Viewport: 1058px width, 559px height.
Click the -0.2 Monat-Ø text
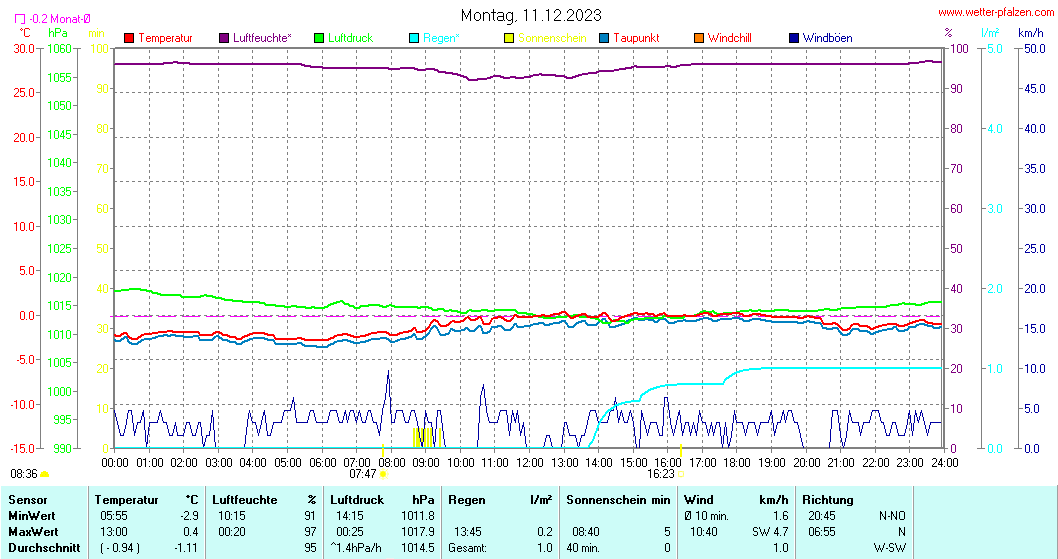pos(60,20)
